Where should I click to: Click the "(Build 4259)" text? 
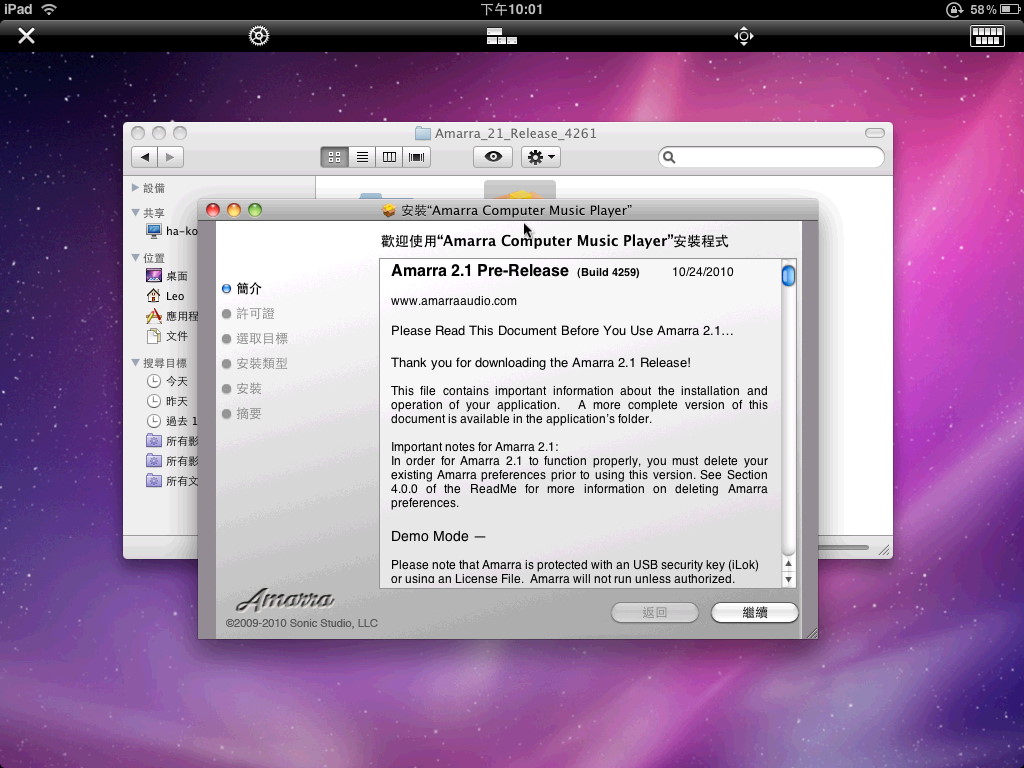[x=608, y=272]
